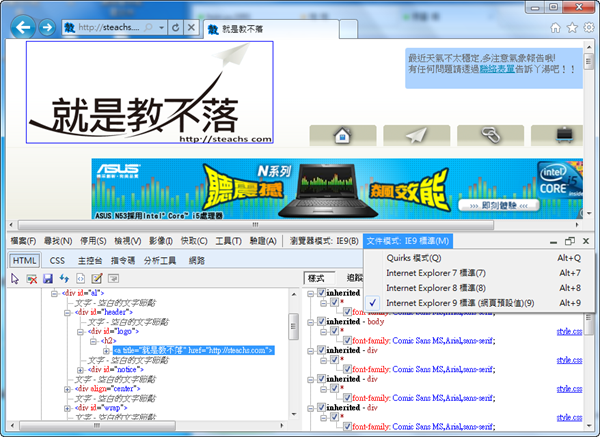Go forward with the browser forward arrow
Screen dimensions: 600x437
47,28
